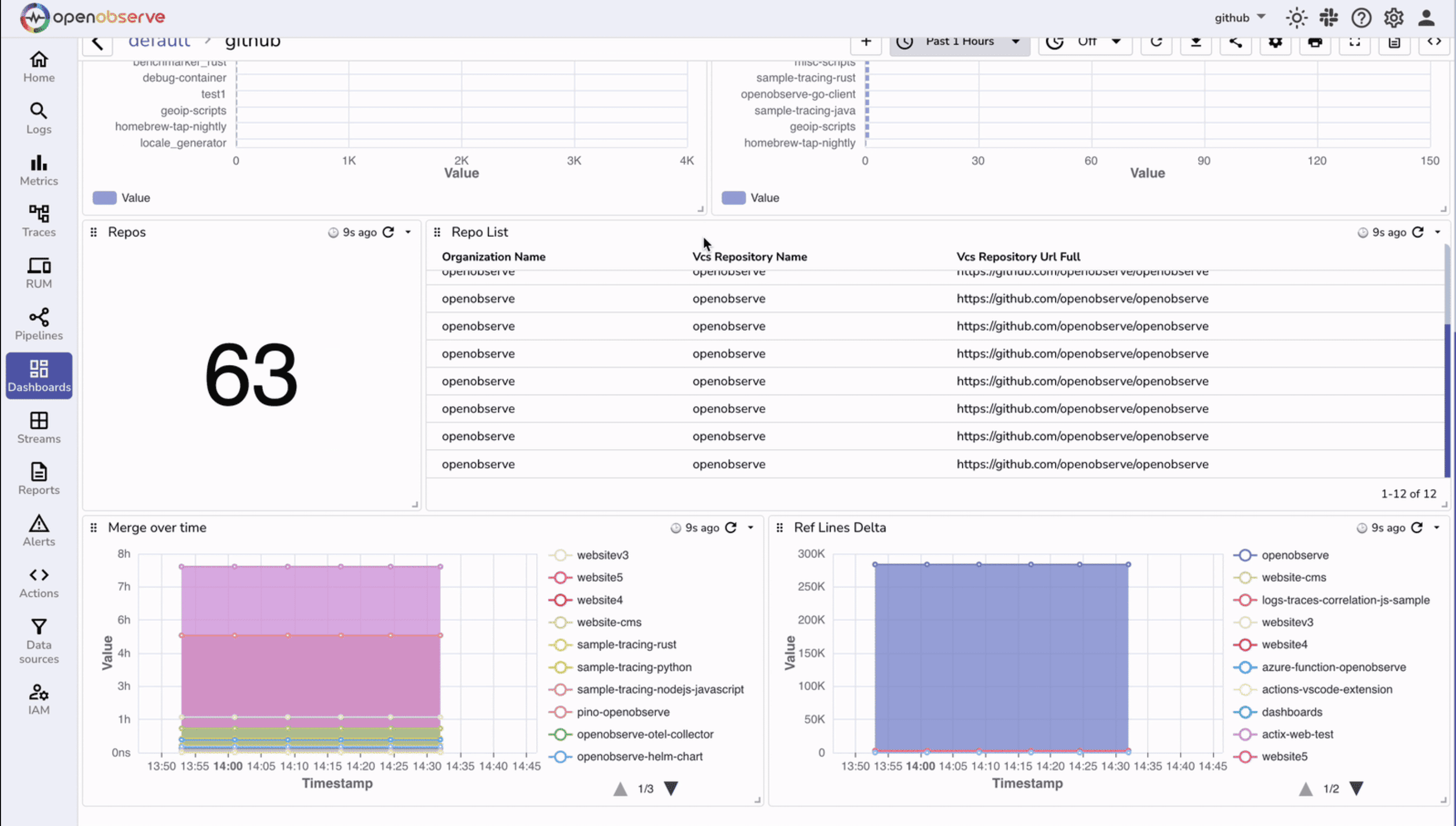Screen dimensions: 1456x826
Task: Open the Slack community icon
Action: click(x=1328, y=18)
